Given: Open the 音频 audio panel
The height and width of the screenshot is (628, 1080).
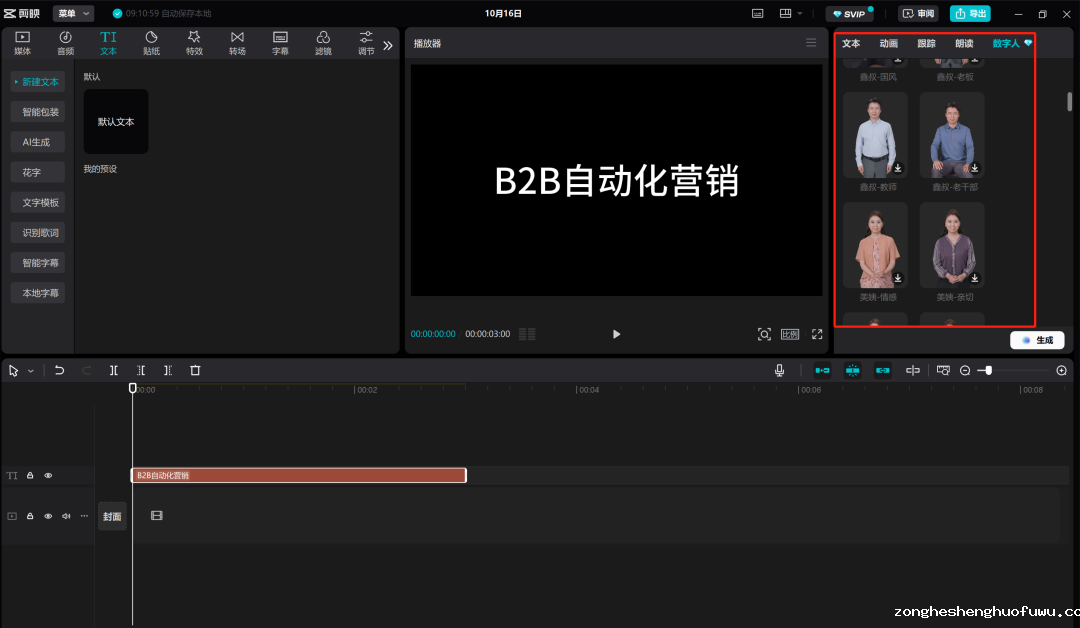Looking at the screenshot, I should (x=65, y=43).
